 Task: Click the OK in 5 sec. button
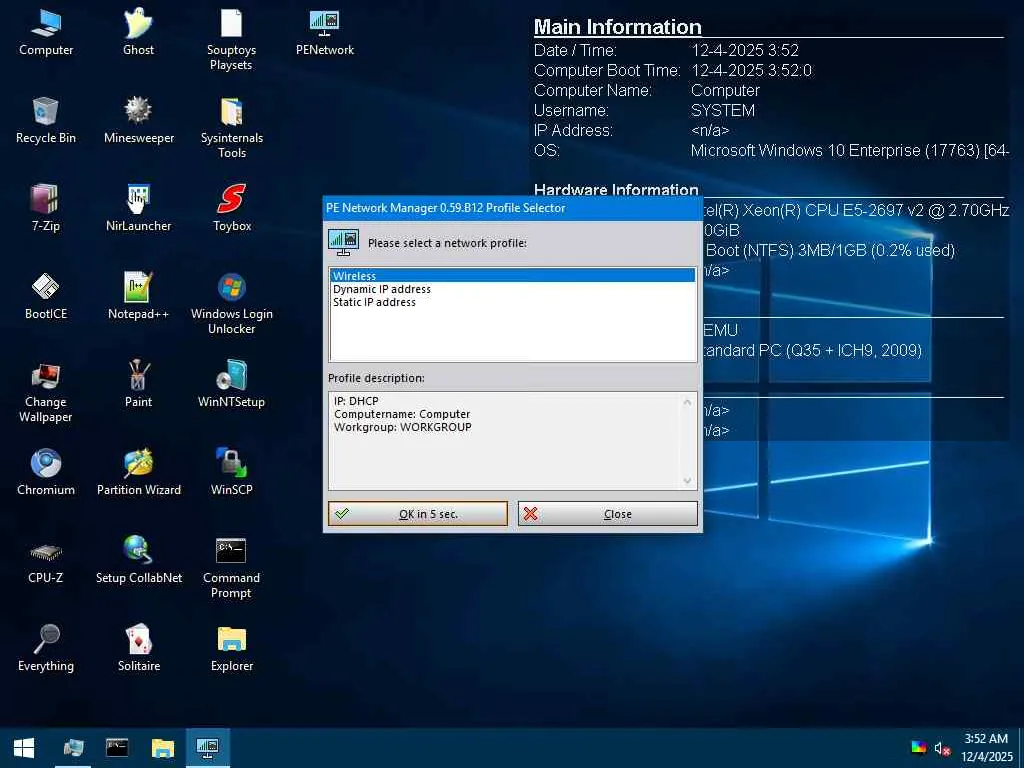pyautogui.click(x=418, y=514)
